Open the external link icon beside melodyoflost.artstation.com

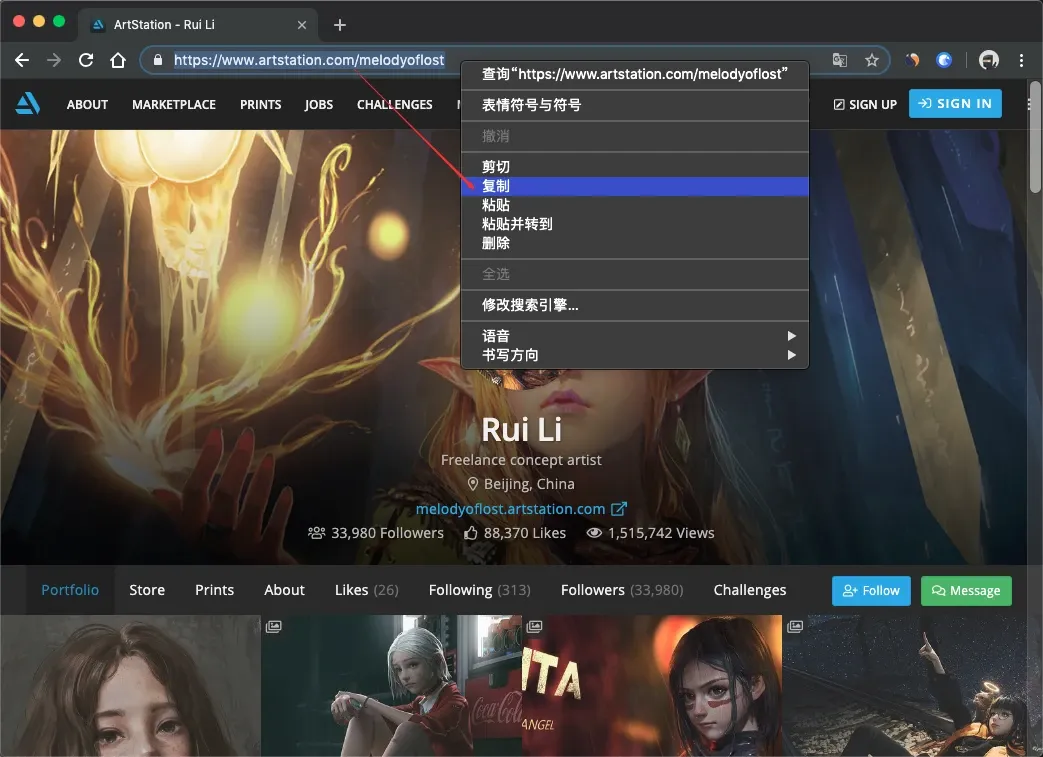619,509
